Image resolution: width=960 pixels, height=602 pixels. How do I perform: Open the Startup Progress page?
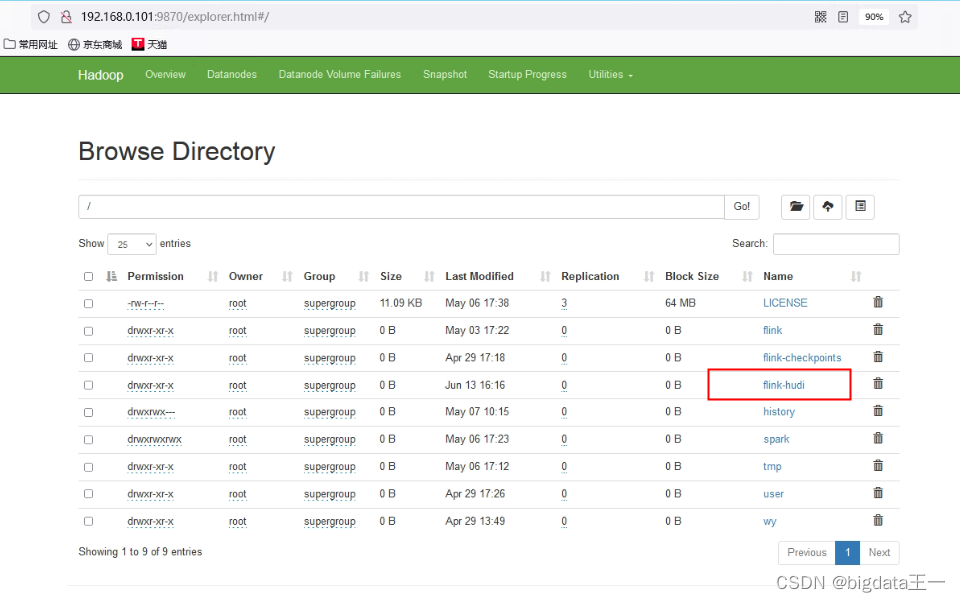click(x=527, y=75)
